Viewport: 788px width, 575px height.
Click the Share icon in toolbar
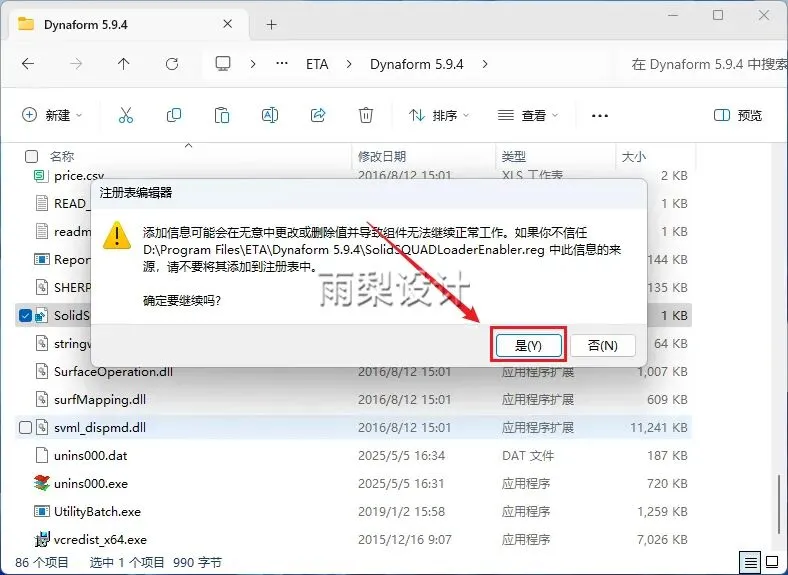coord(318,115)
